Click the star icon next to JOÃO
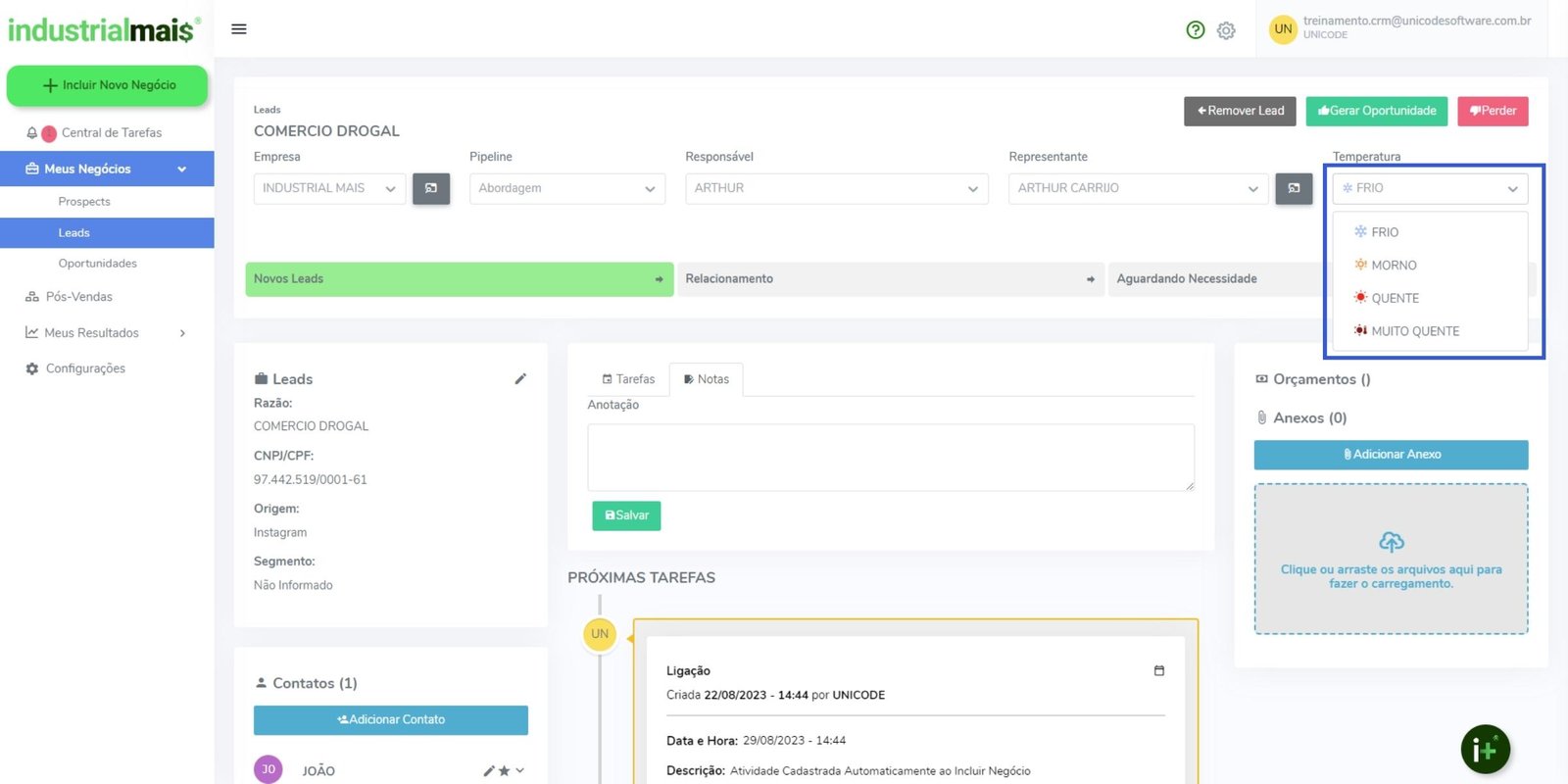 [504, 771]
